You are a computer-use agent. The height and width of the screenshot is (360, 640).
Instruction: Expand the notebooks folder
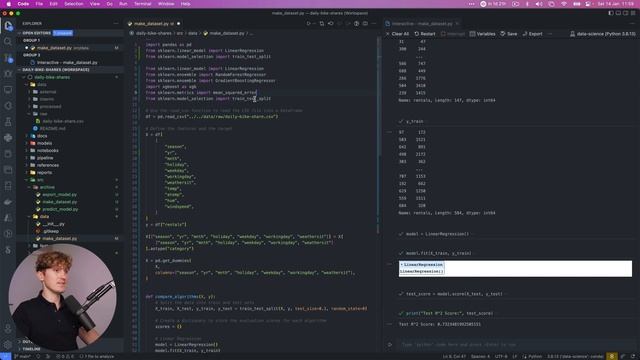47,151
